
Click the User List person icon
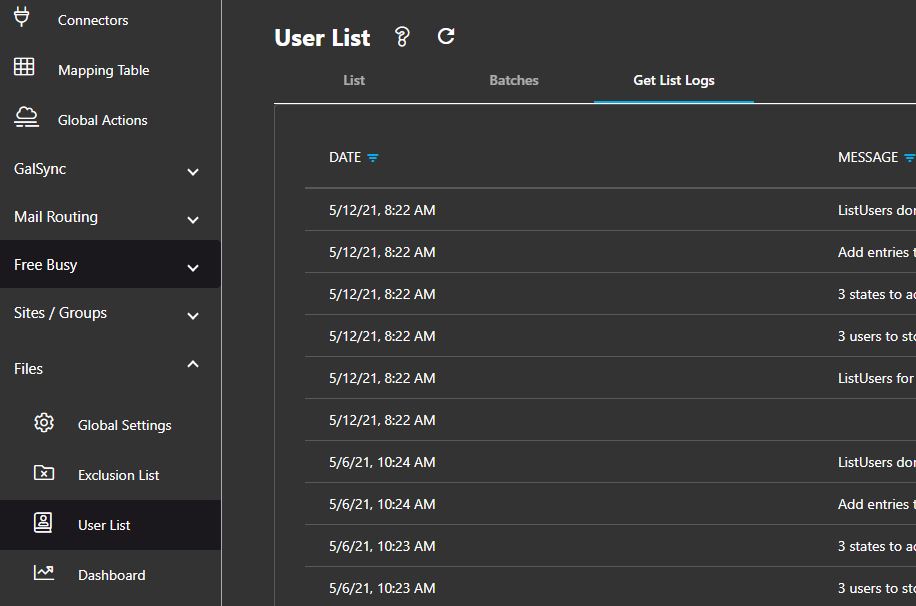click(43, 522)
